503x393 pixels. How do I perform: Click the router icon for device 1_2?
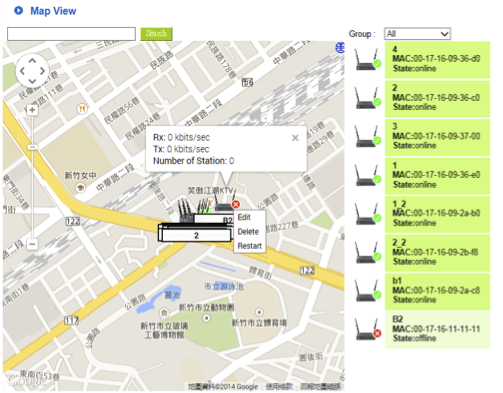click(368, 214)
